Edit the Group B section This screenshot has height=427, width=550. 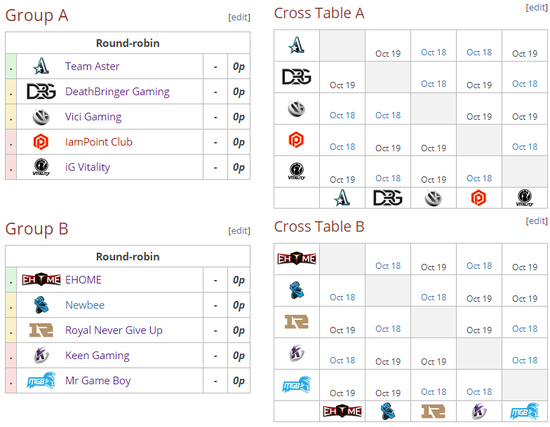pyautogui.click(x=239, y=231)
